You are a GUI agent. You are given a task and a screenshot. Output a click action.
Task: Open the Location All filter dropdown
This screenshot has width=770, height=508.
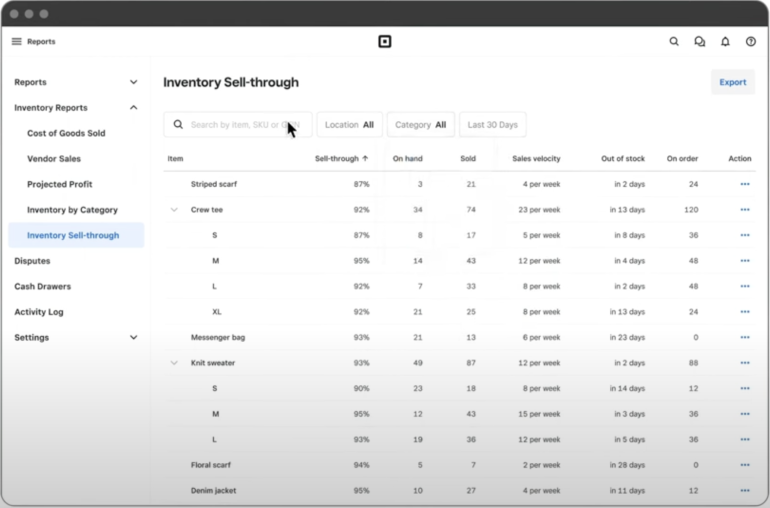349,125
